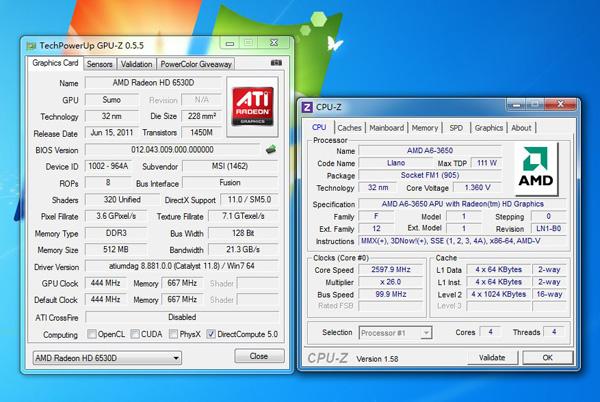Switch to the Caches tab in CPU-Z
Screen dimensions: 600x402
click(349, 128)
